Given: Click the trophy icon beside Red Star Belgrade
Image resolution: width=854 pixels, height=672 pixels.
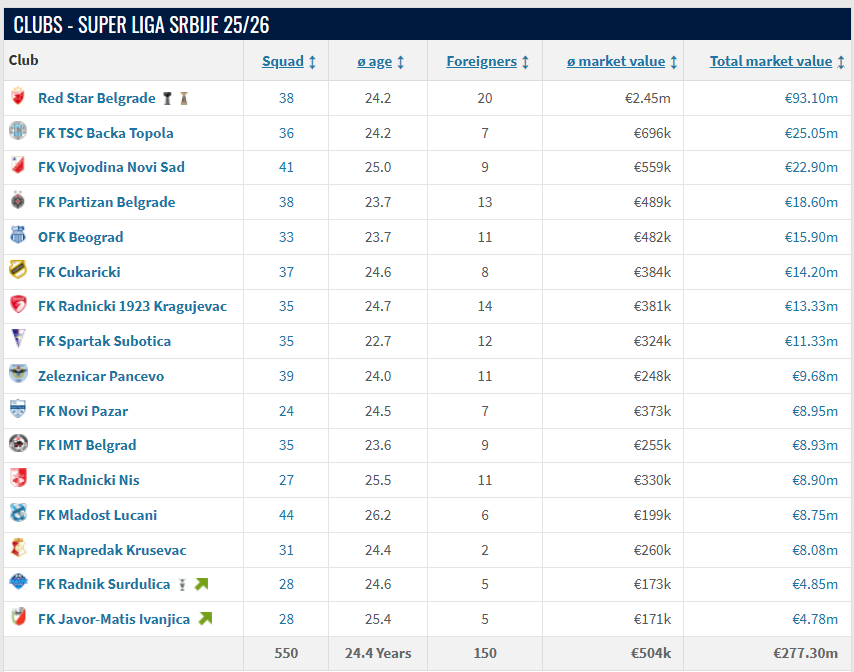Looking at the screenshot, I should pos(167,98).
